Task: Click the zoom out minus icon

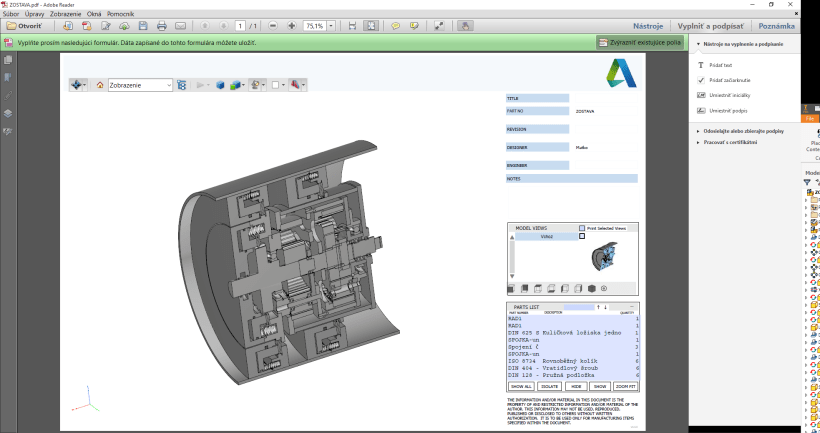Action: point(275,26)
